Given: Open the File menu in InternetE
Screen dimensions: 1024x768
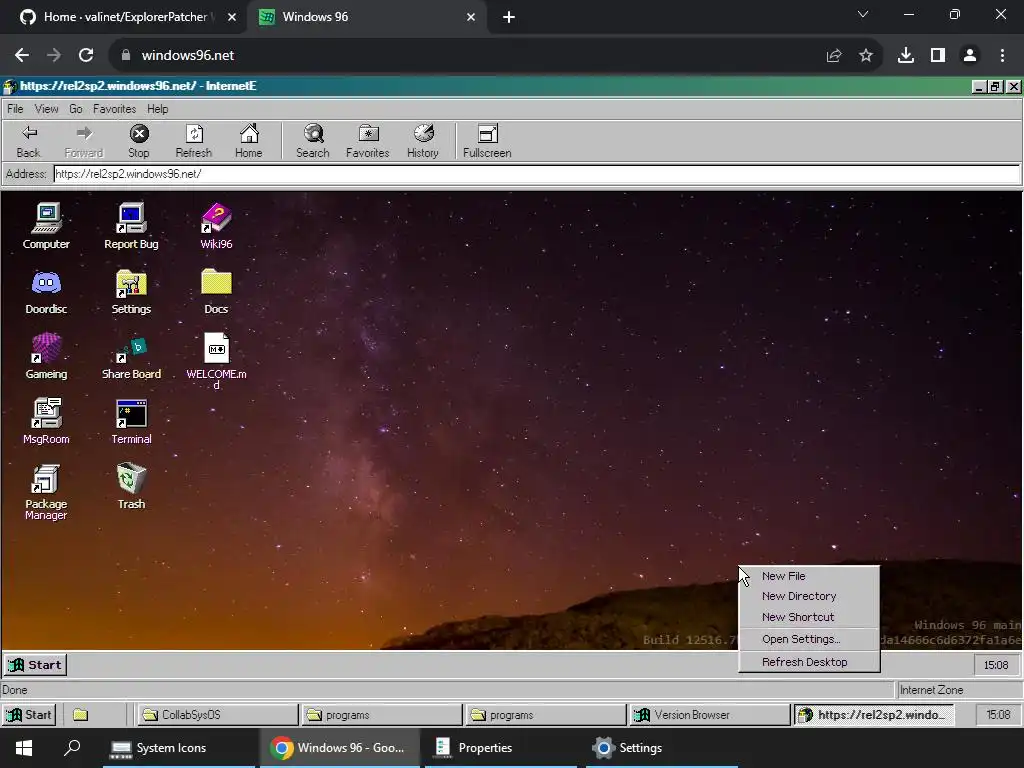Looking at the screenshot, I should click(x=15, y=109).
